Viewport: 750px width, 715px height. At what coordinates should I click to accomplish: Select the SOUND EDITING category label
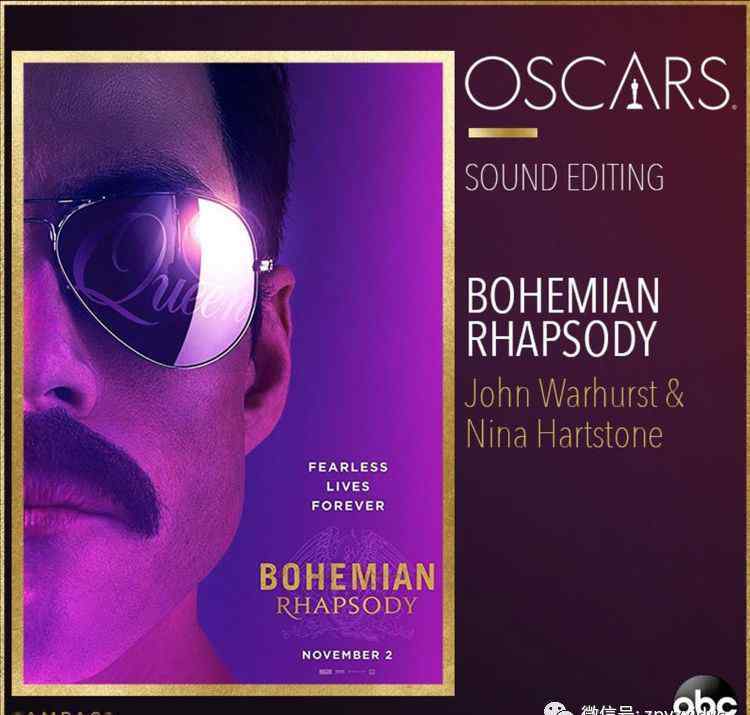click(x=564, y=177)
